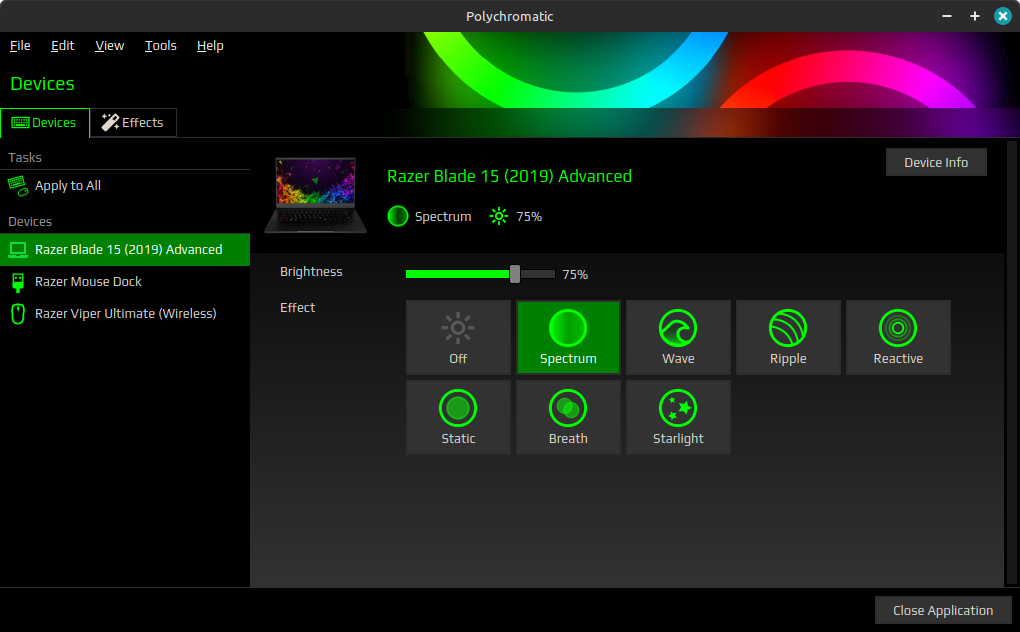Screen dimensions: 1020x632
Task: Set the Static effect
Action: tap(458, 417)
